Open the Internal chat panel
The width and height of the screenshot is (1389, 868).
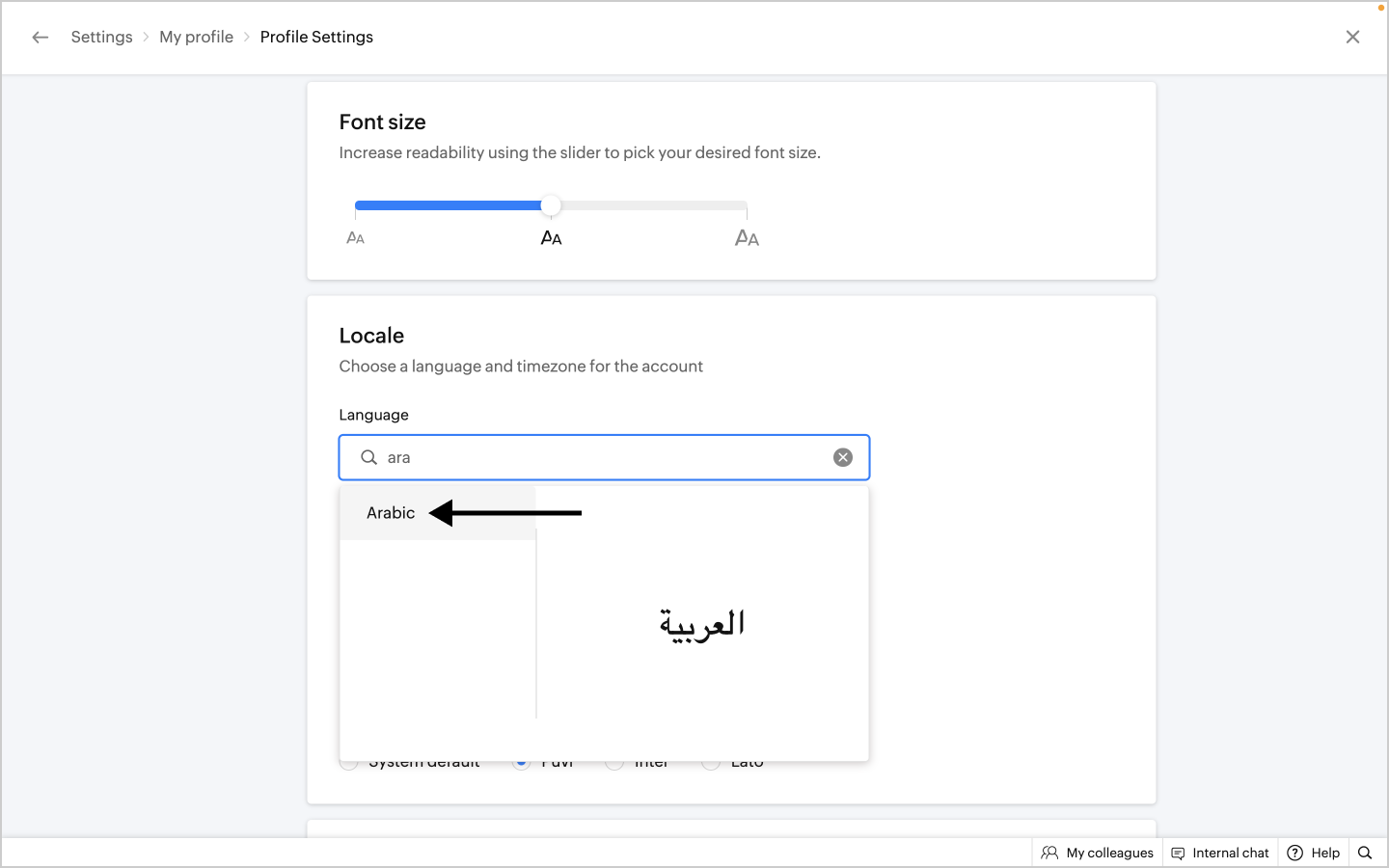click(1230, 853)
